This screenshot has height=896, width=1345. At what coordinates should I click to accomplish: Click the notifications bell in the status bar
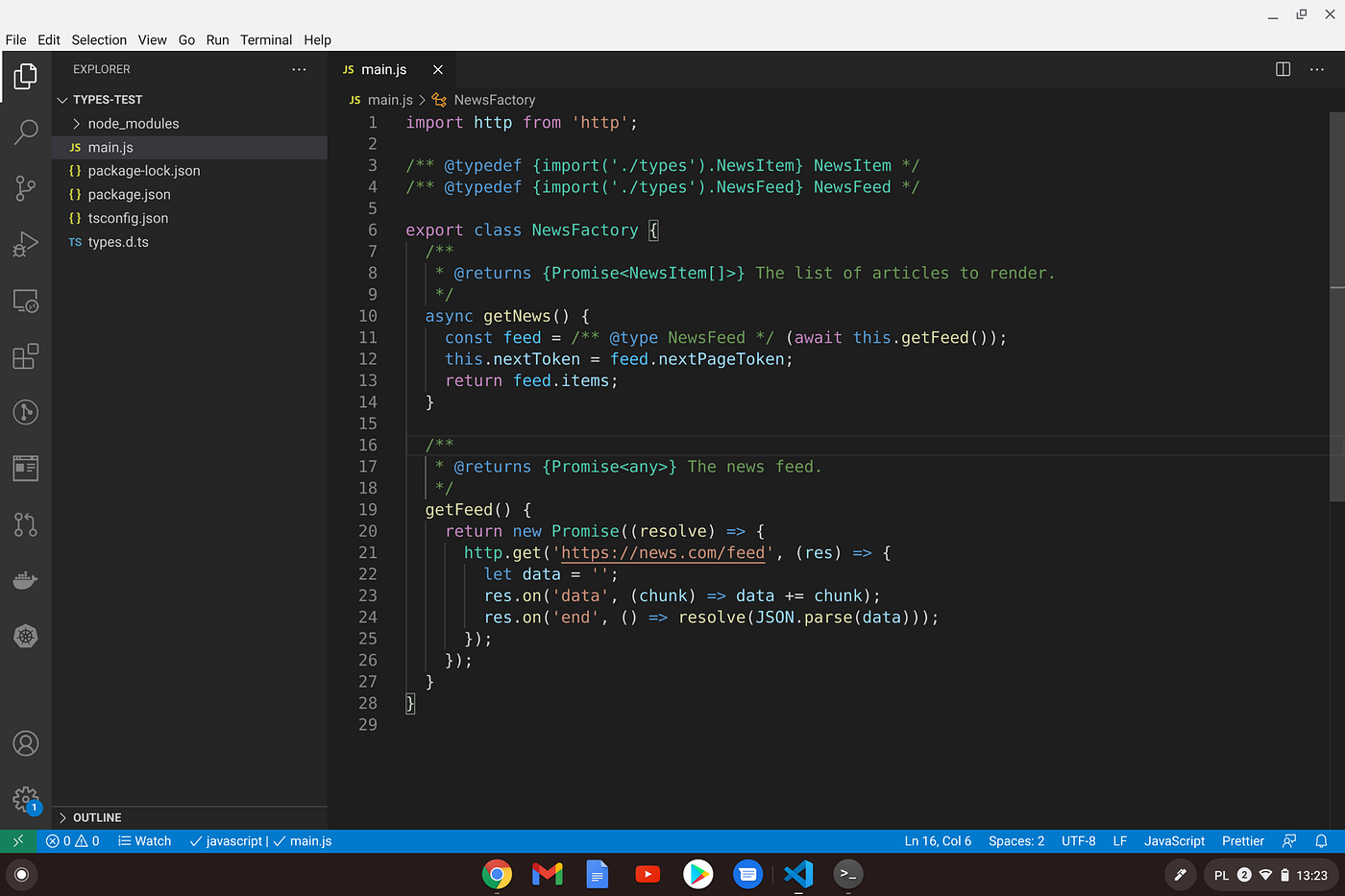pos(1321,840)
